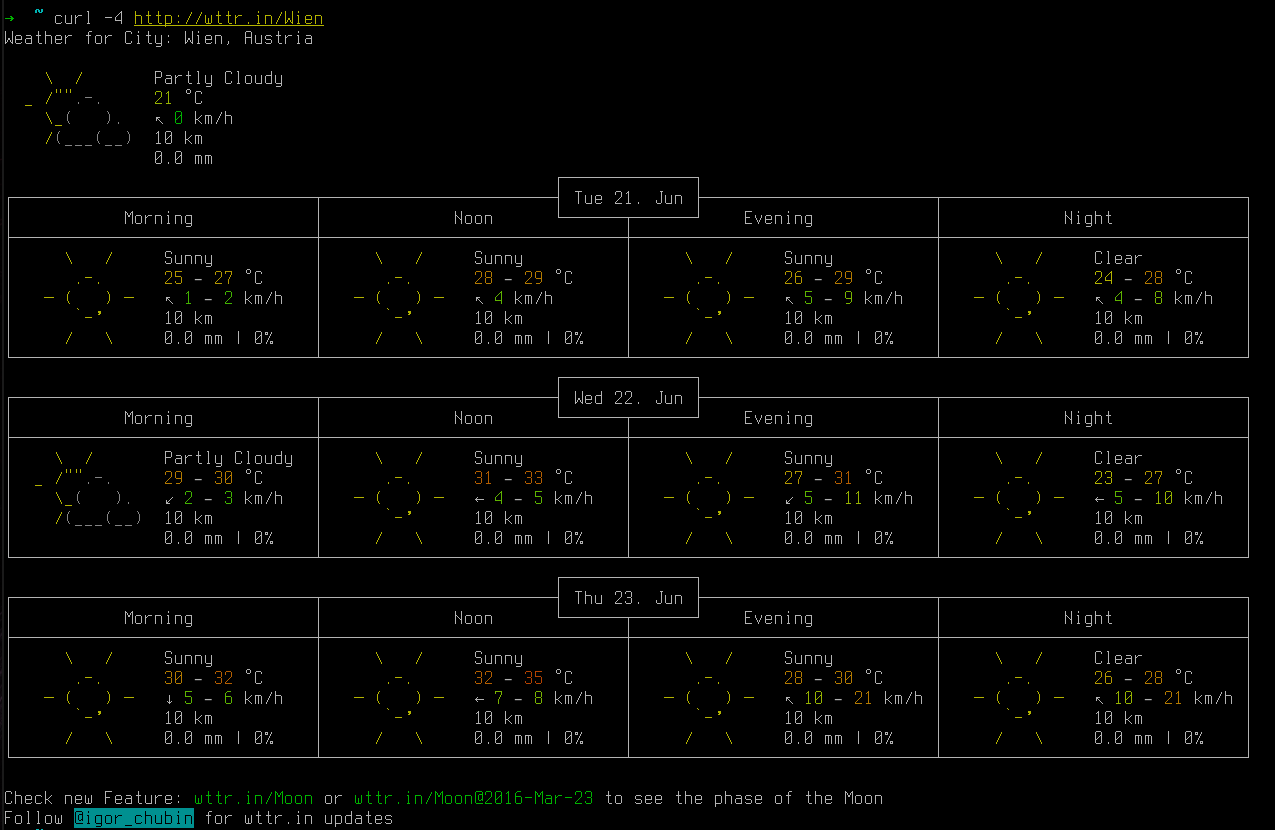Screen dimensions: 1275x830
Task: Click Thursday noon wind 7 – 8 km/h
Action: click(x=534, y=698)
